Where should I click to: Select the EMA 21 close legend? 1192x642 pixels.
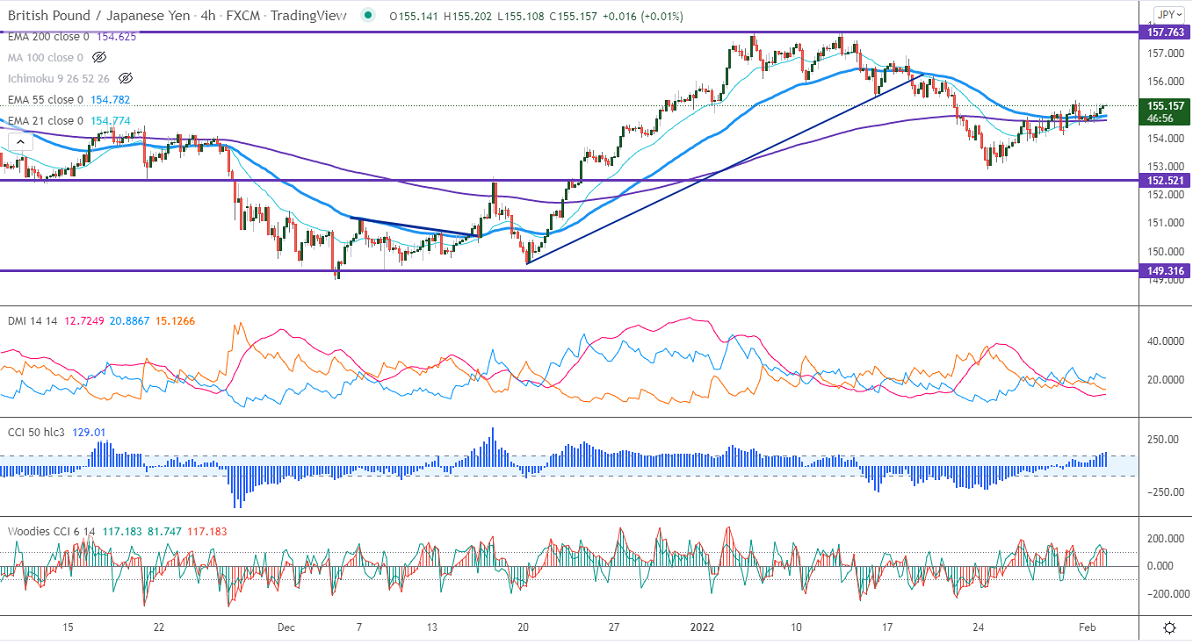click(46, 121)
